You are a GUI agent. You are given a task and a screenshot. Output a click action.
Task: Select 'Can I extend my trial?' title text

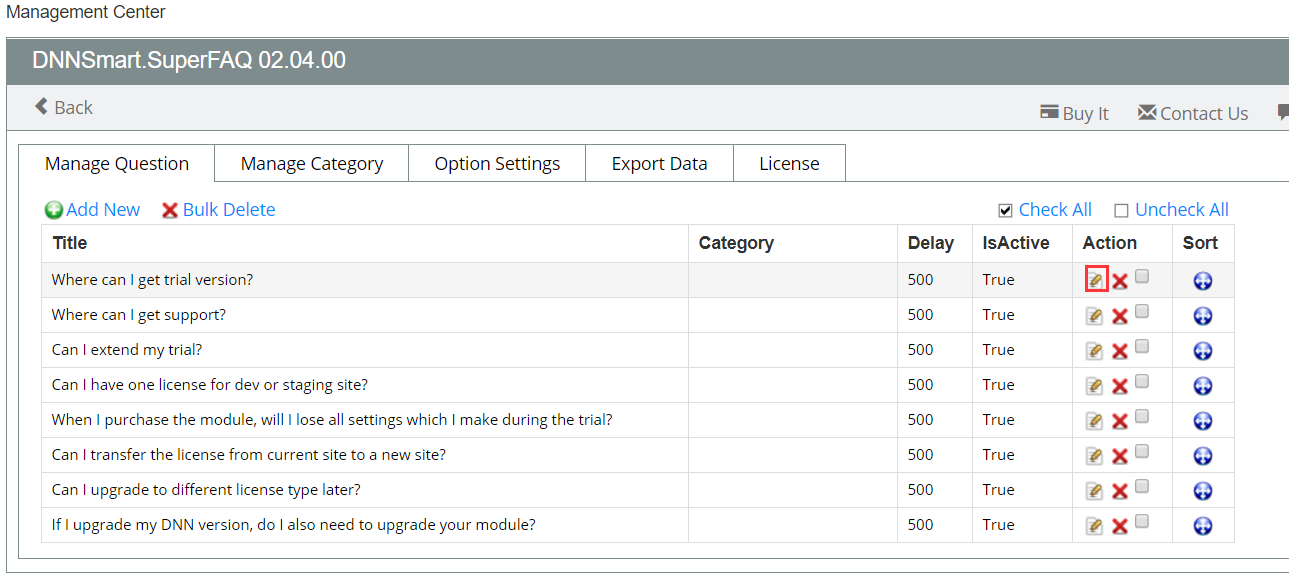[127, 350]
